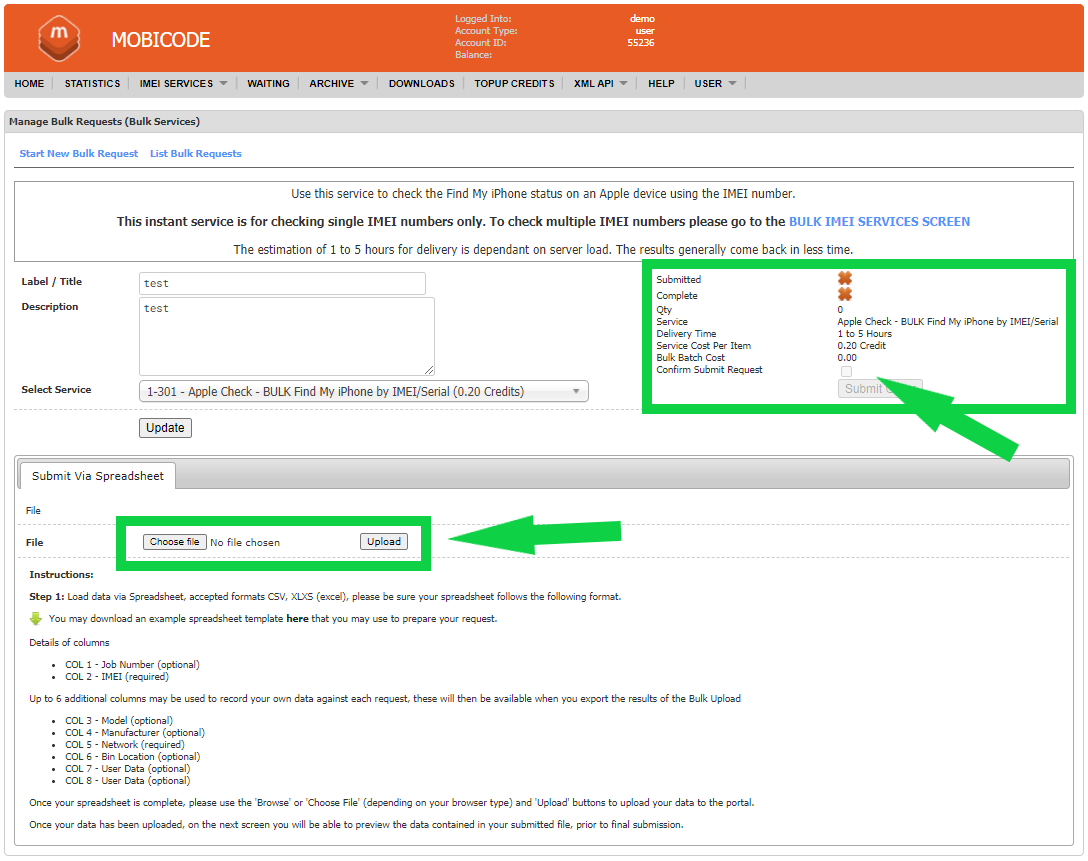The width and height of the screenshot is (1088, 861).
Task: Focus the Label / Title input field
Action: [282, 283]
